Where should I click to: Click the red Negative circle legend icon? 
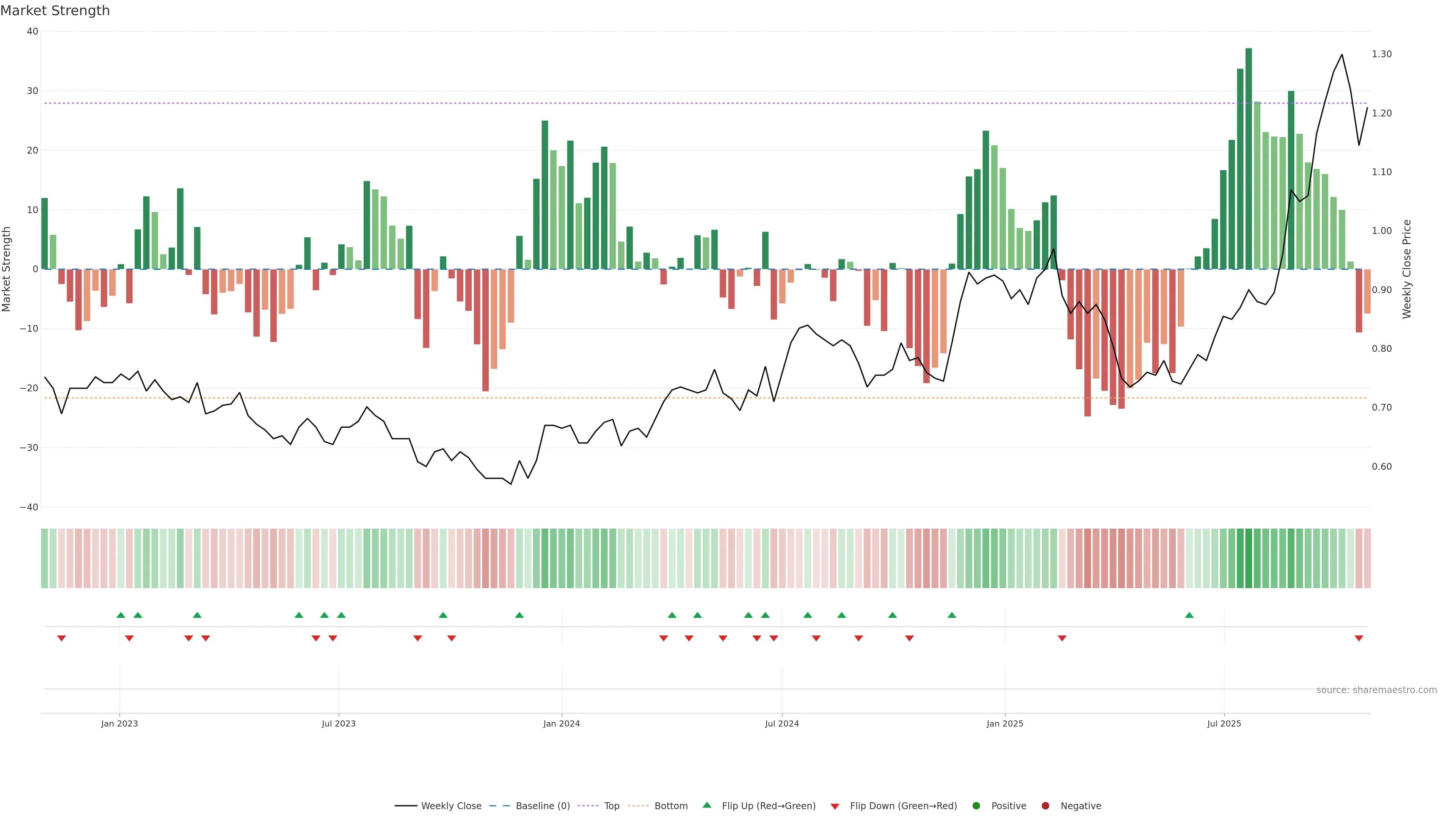click(1045, 805)
